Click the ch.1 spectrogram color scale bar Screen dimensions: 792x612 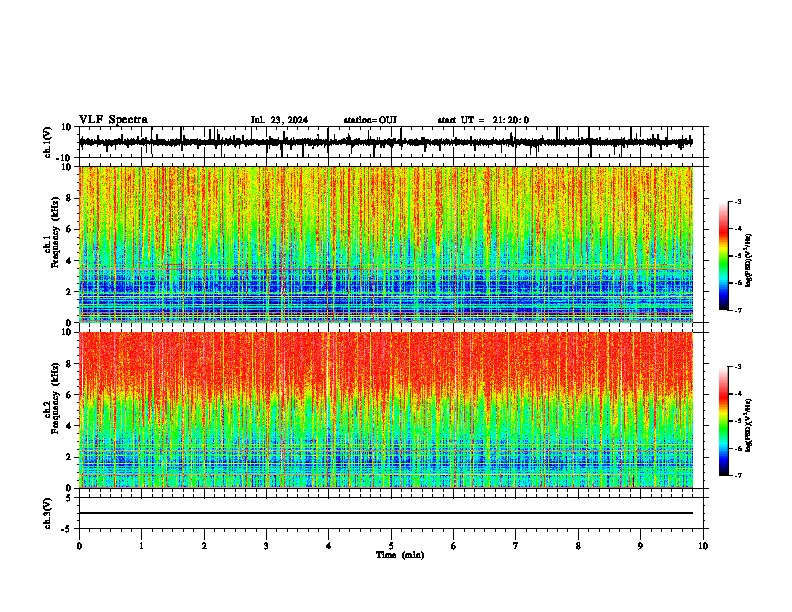pos(723,256)
